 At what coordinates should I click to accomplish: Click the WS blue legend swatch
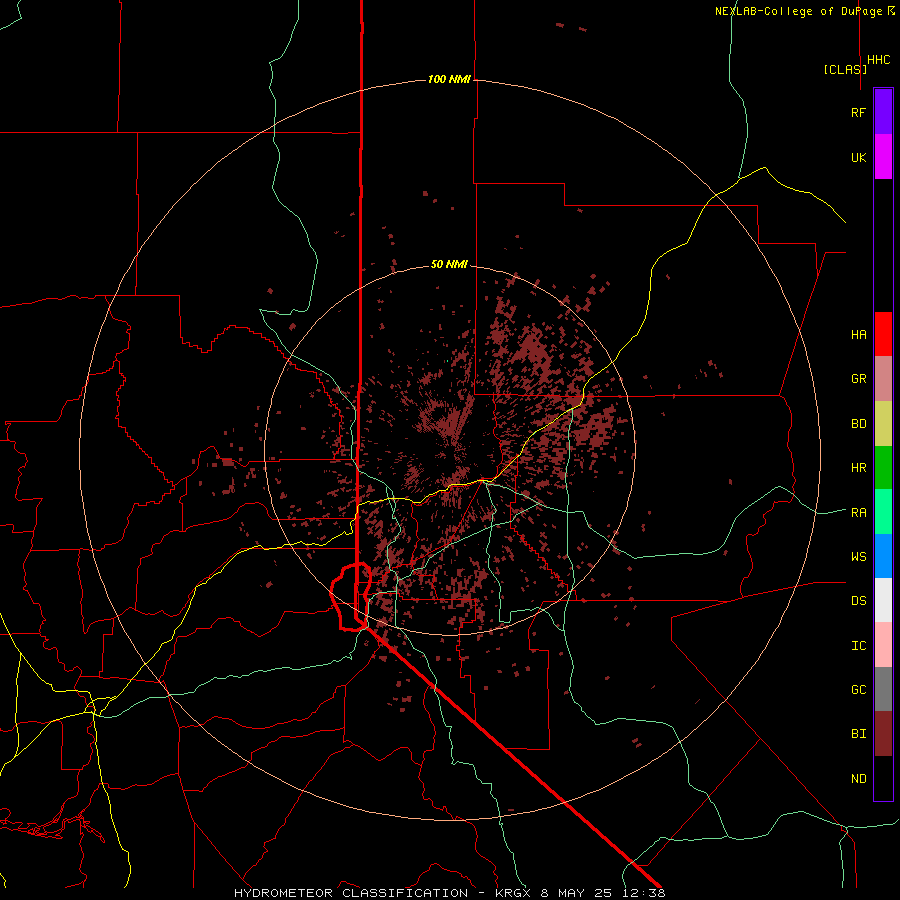[x=883, y=556]
